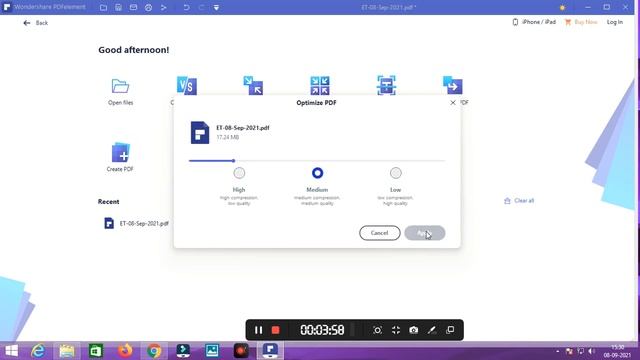Redo with the forward curved arrow icon
This screenshot has width=640, height=360.
[201, 7]
